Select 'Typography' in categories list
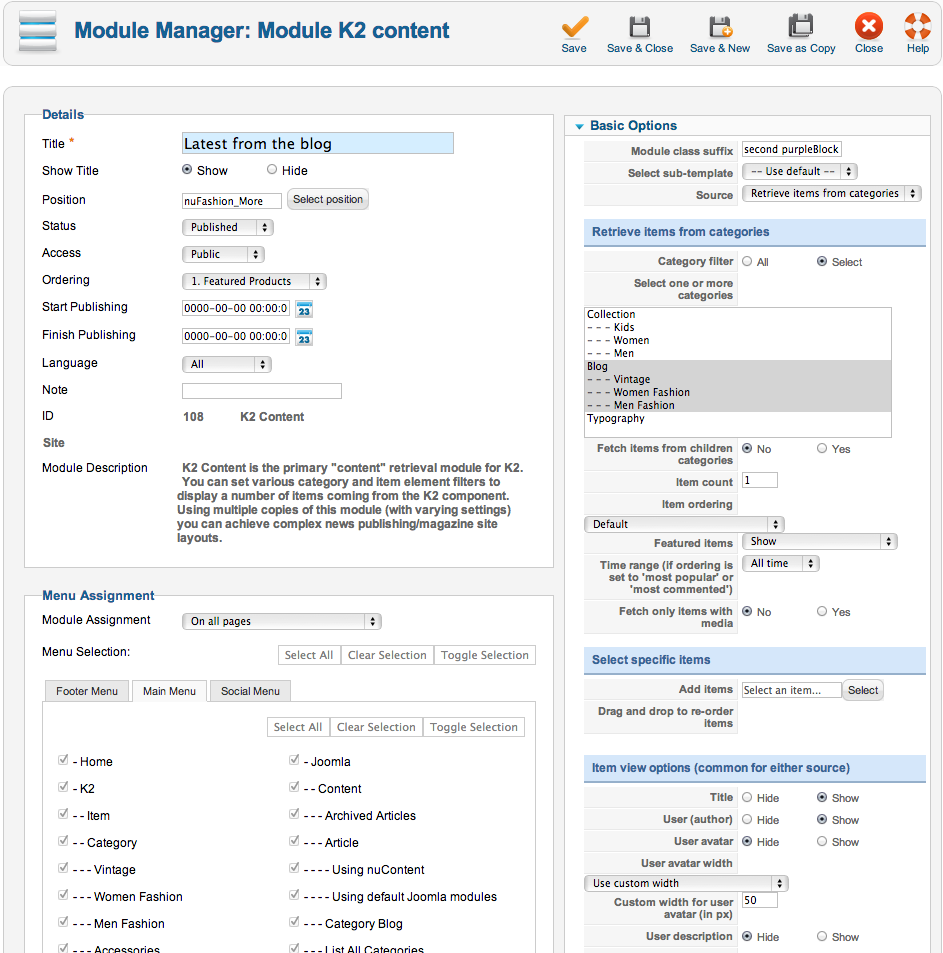 pyautogui.click(x=738, y=418)
